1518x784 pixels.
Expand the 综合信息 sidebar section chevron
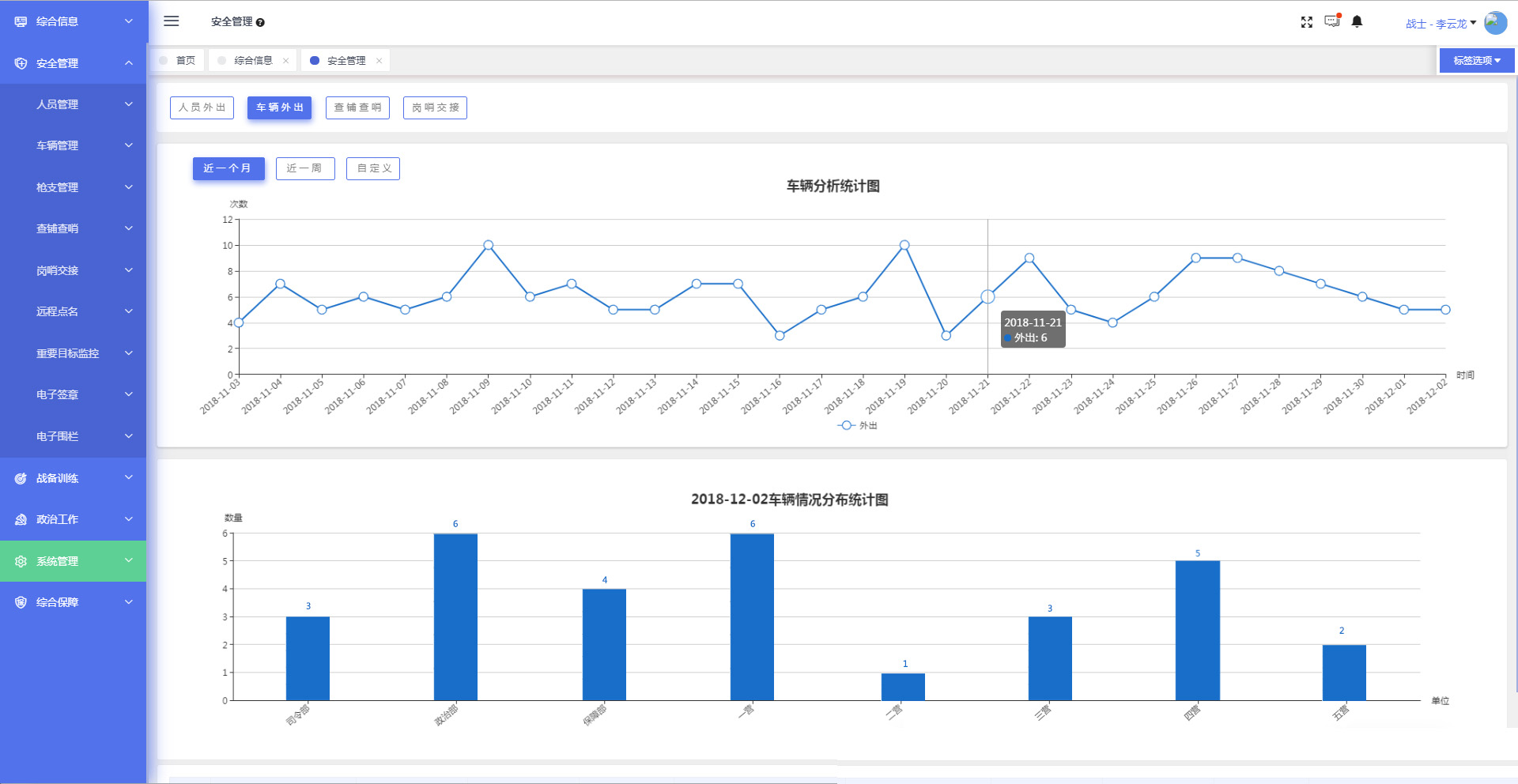tap(129, 21)
